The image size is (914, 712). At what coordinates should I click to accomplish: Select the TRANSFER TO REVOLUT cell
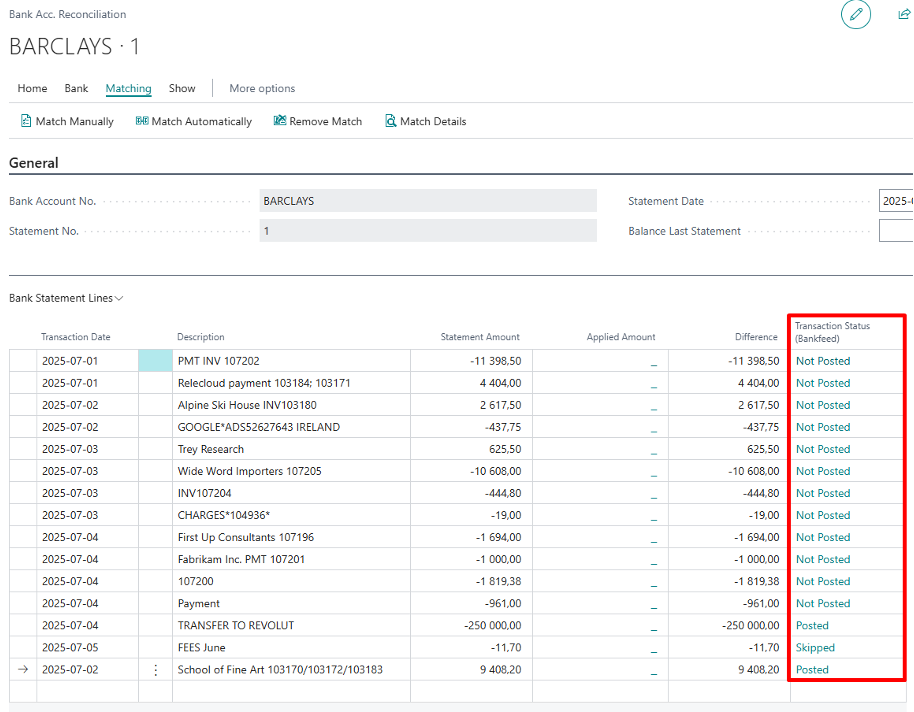[291, 626]
